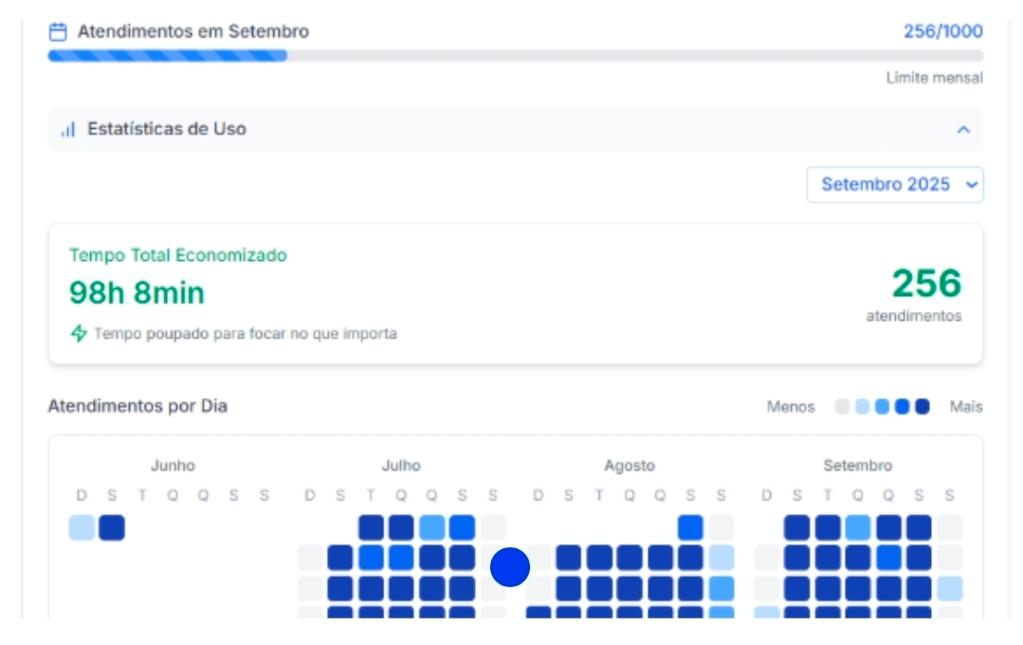Select the darkest blue legend swatch near Mais
This screenshot has width=1023, height=645.
[922, 407]
